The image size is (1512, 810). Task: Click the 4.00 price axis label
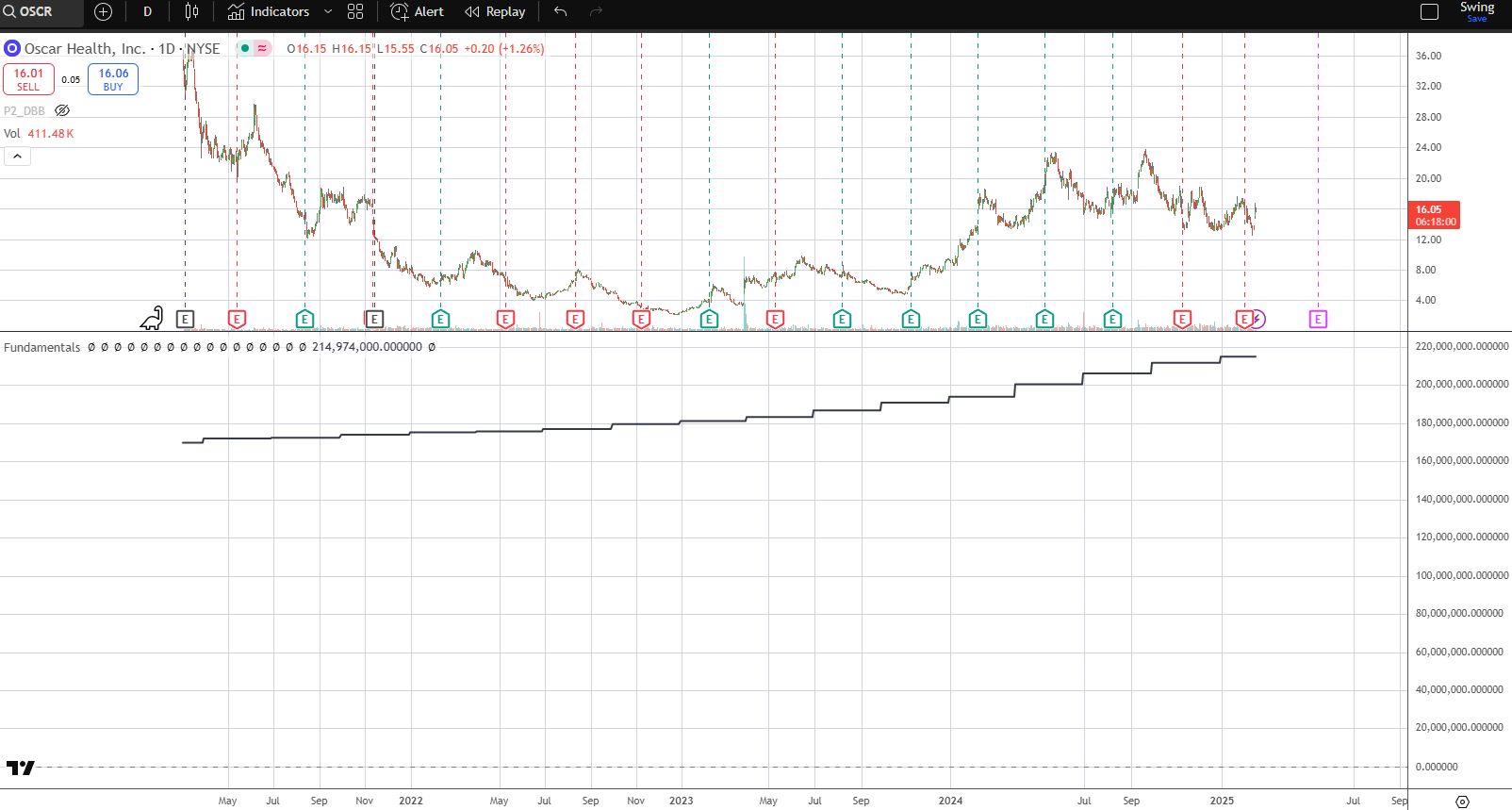(x=1425, y=300)
